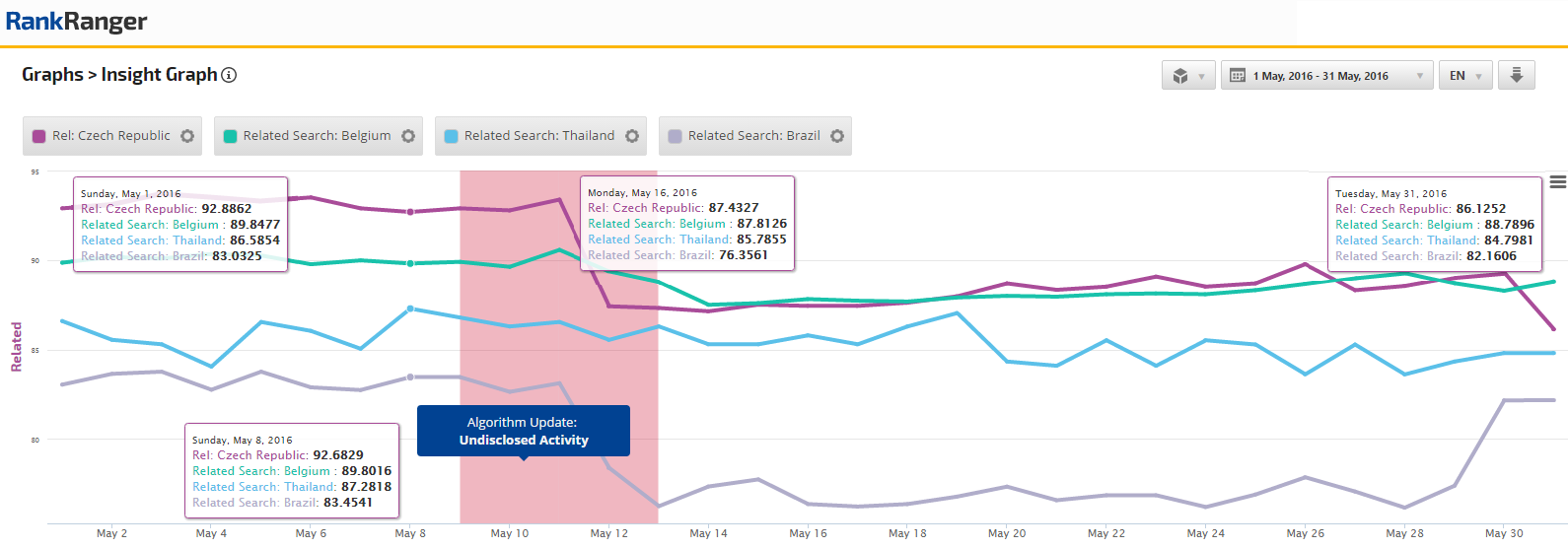Open settings gear for Related Search: Brazil
1568x549 pixels.
coord(837,136)
